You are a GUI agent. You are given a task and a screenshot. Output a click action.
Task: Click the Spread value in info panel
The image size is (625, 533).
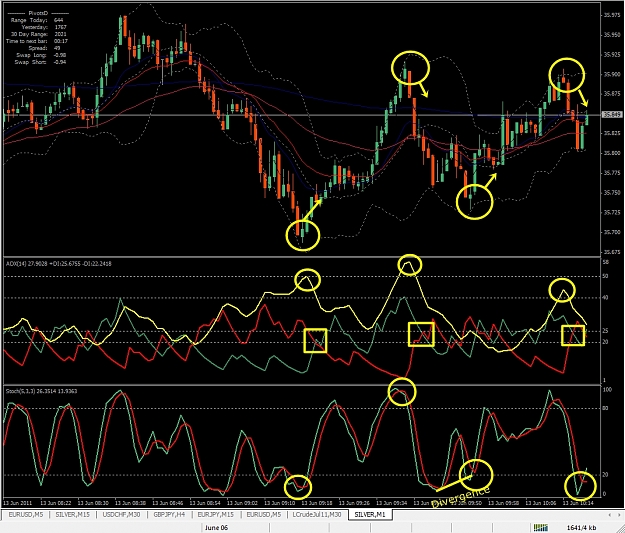pyautogui.click(x=57, y=48)
